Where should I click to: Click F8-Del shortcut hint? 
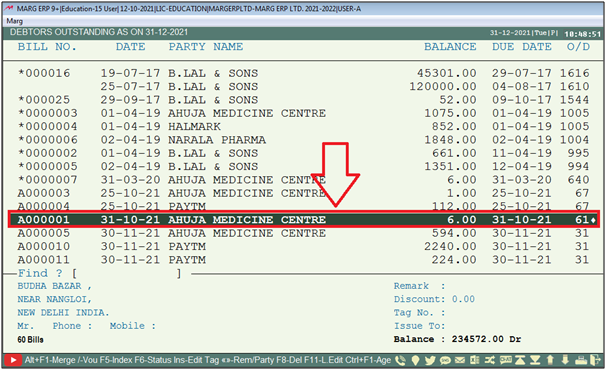click(x=289, y=360)
